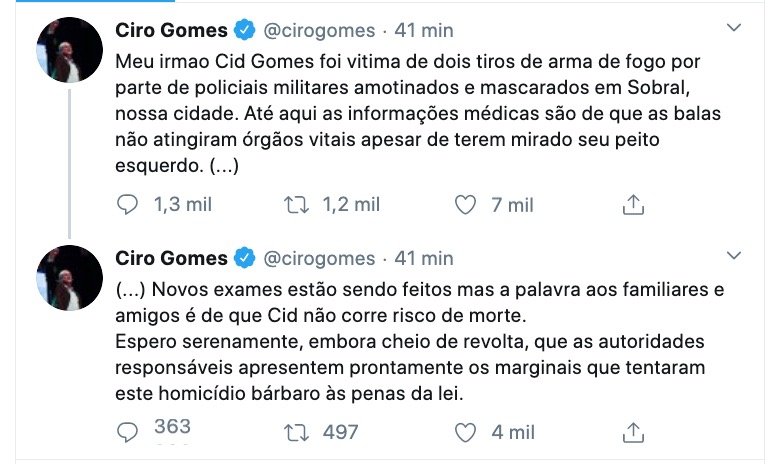
Task: Click @cirogomes handle in first tweet
Action: point(319,30)
